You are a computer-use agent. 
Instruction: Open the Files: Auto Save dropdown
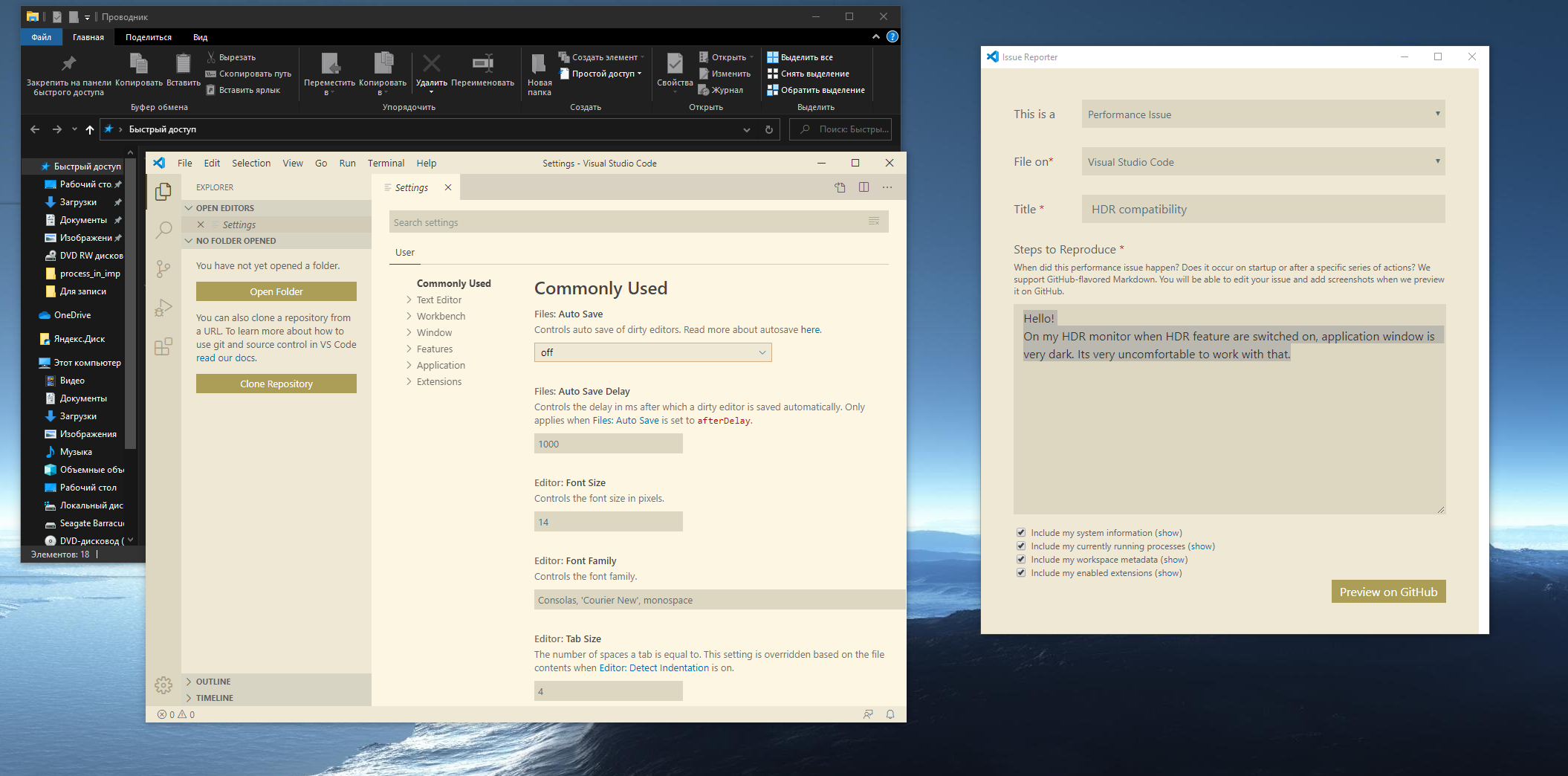click(x=652, y=352)
